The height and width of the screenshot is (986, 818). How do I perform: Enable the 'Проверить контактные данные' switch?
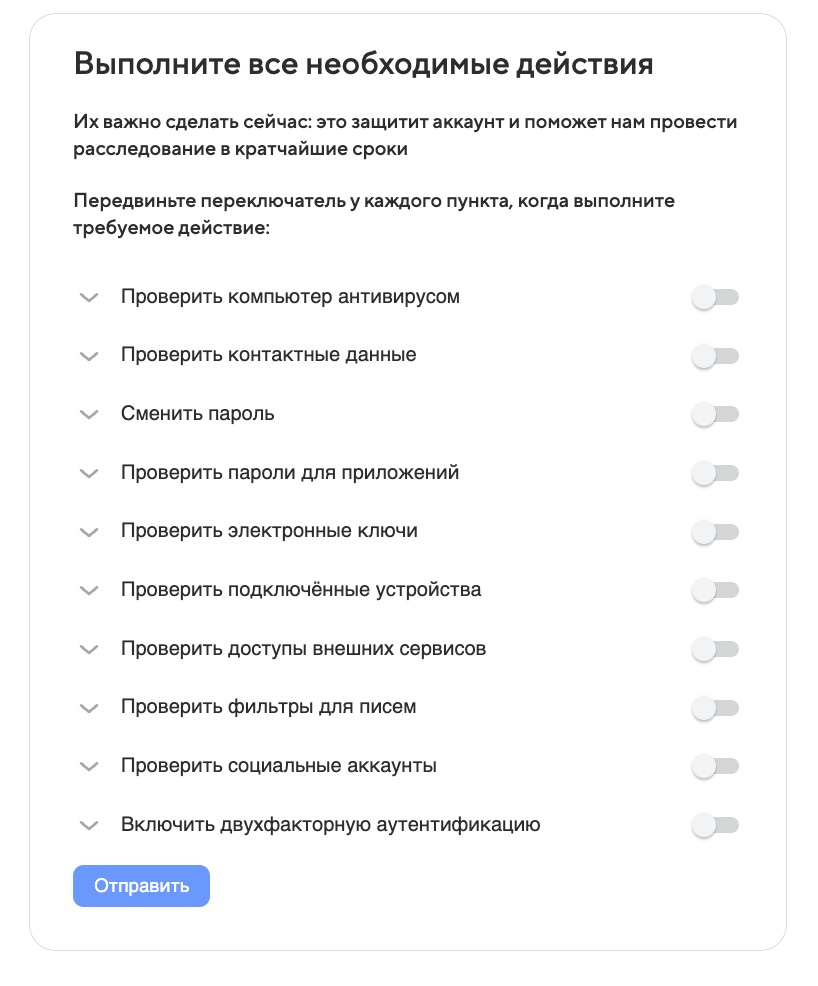point(714,356)
